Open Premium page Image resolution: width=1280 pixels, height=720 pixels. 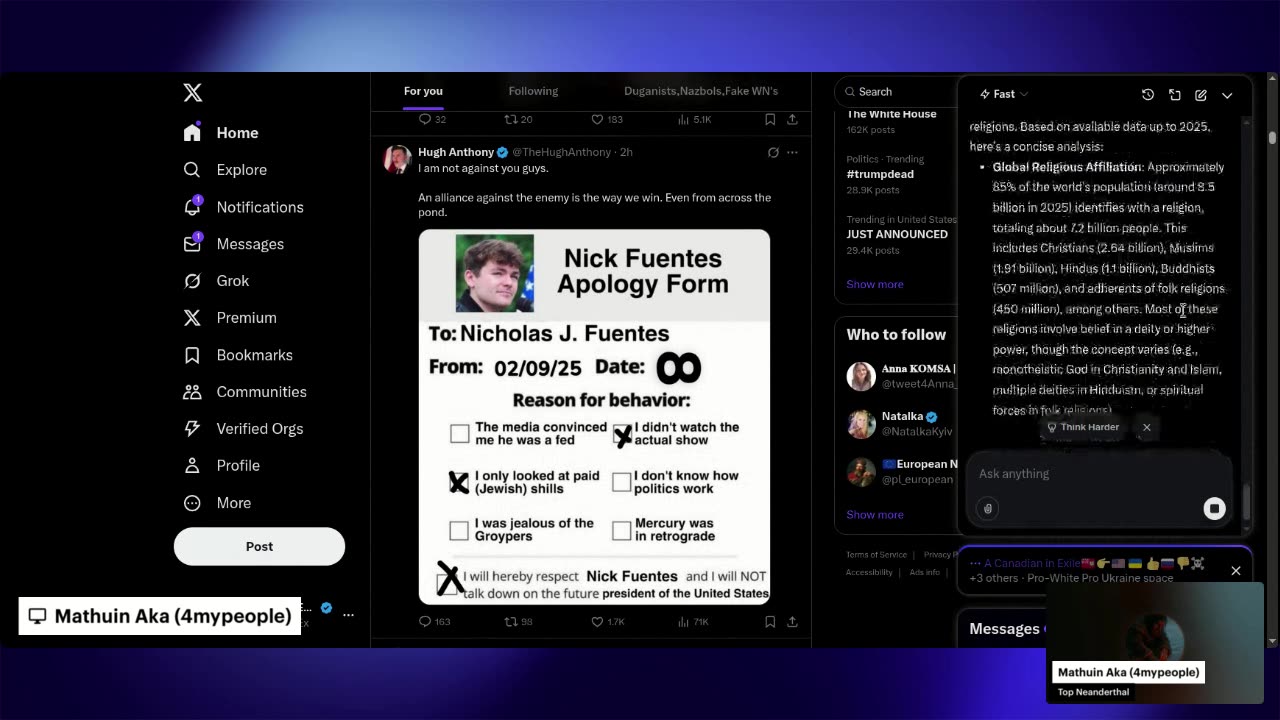tap(229, 318)
